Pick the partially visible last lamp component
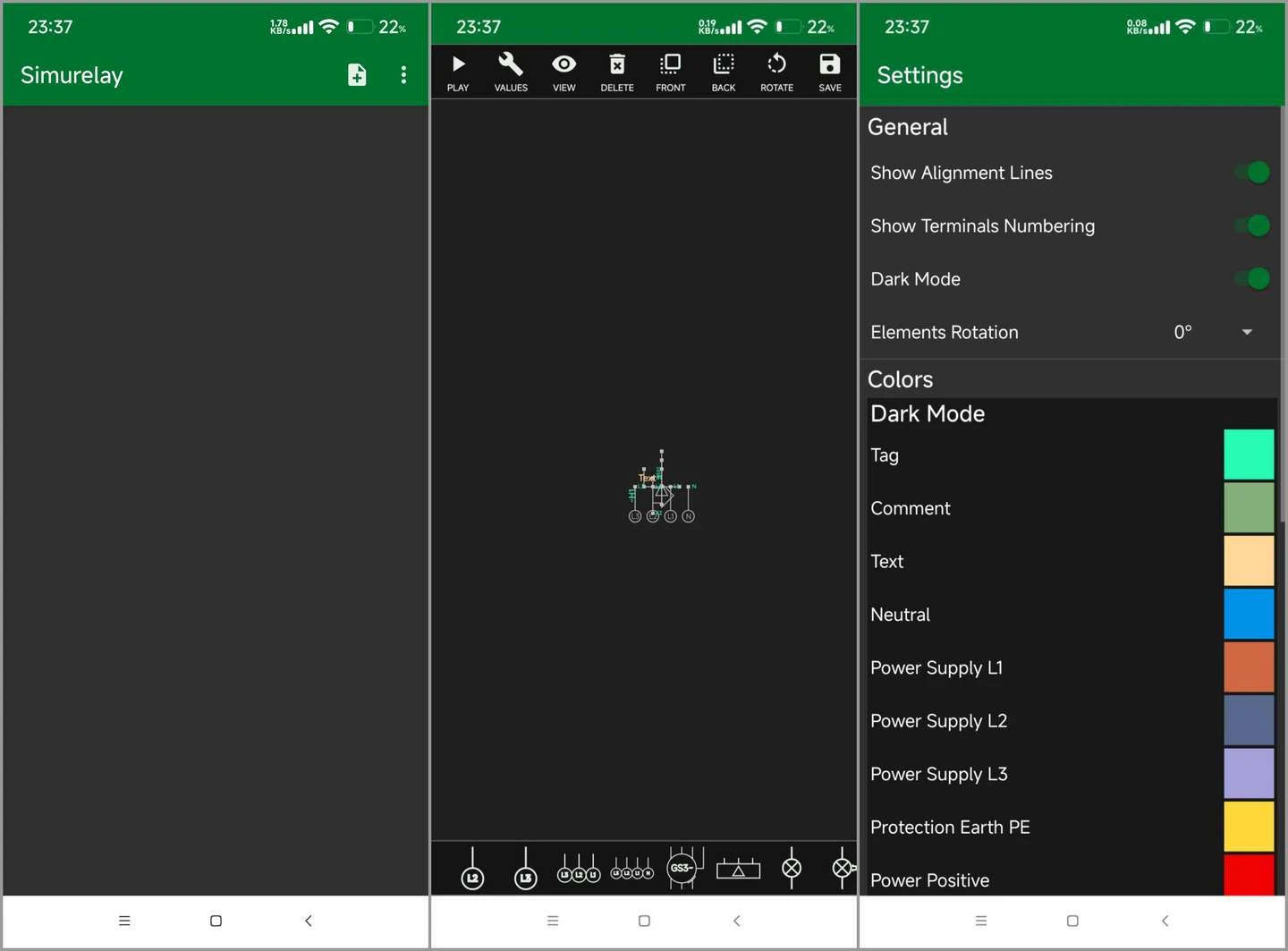Screen dimensions: 1288x951 pyautogui.click(x=843, y=868)
